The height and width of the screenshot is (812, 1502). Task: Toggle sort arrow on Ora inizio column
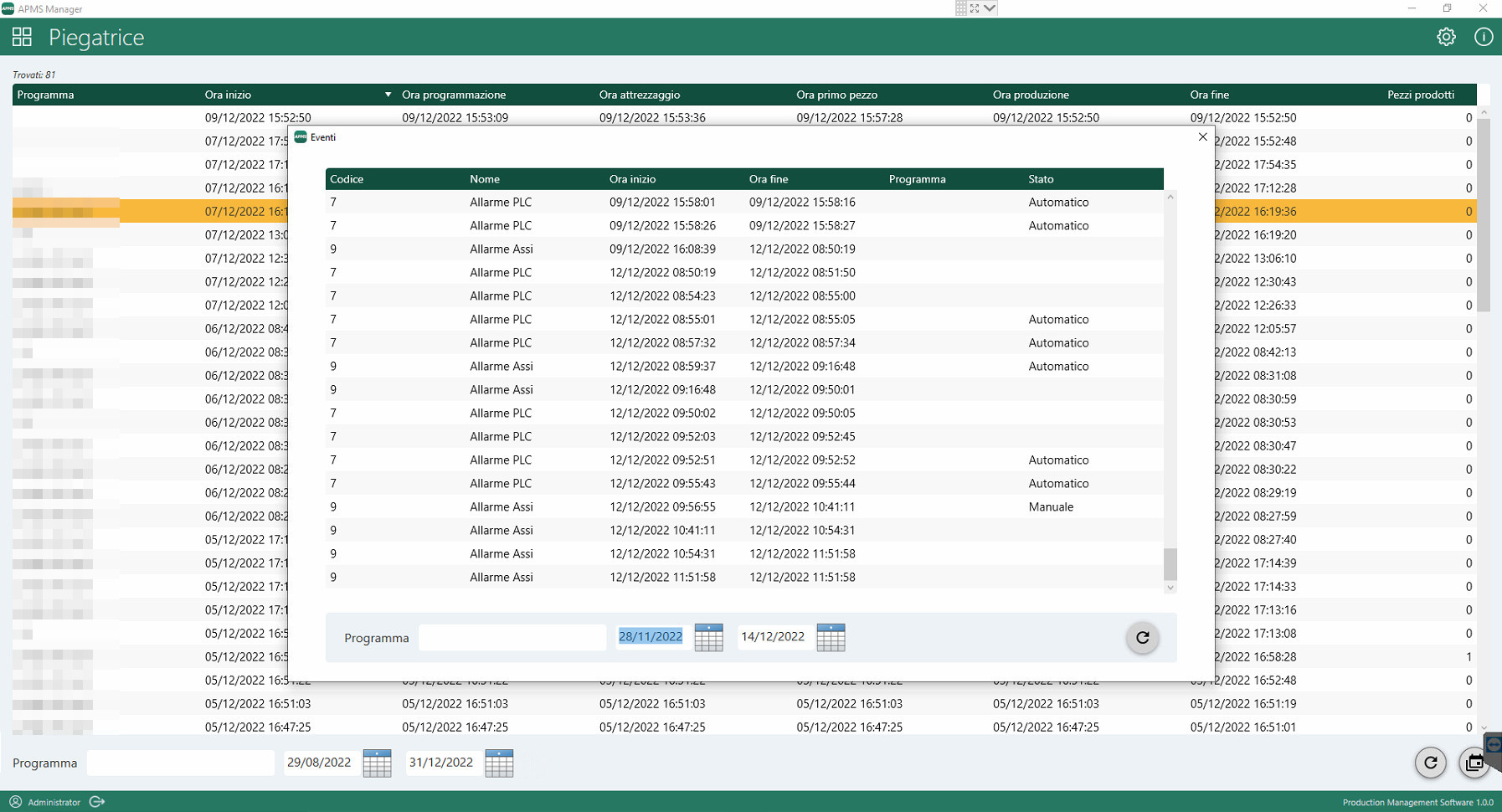coord(388,95)
